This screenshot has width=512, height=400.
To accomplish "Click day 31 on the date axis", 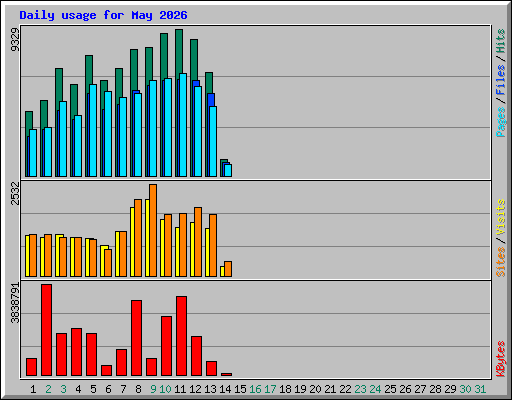I will (x=480, y=389).
